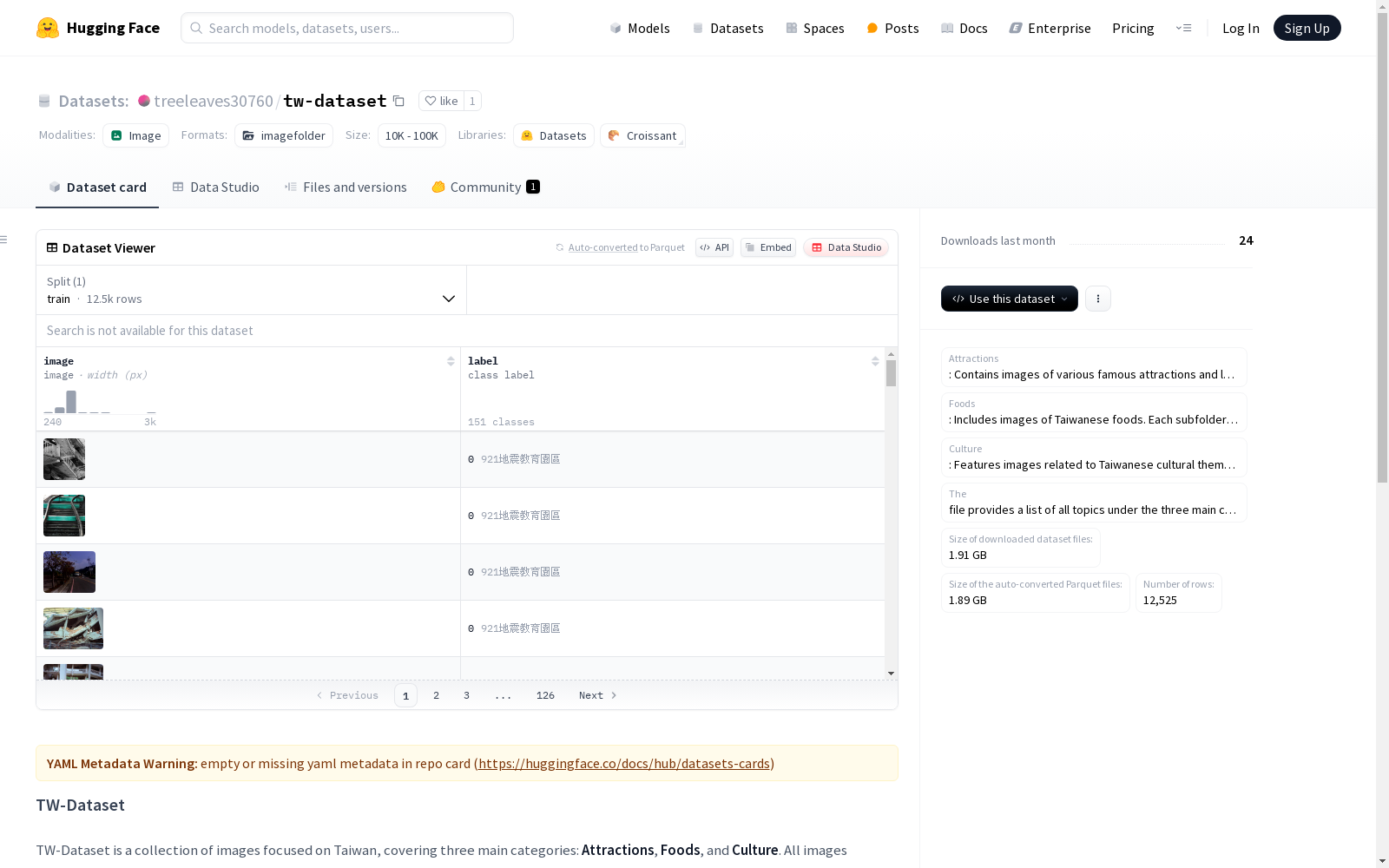Viewport: 1389px width, 868px height.
Task: Go to Spaces in top navigation
Action: click(x=814, y=28)
